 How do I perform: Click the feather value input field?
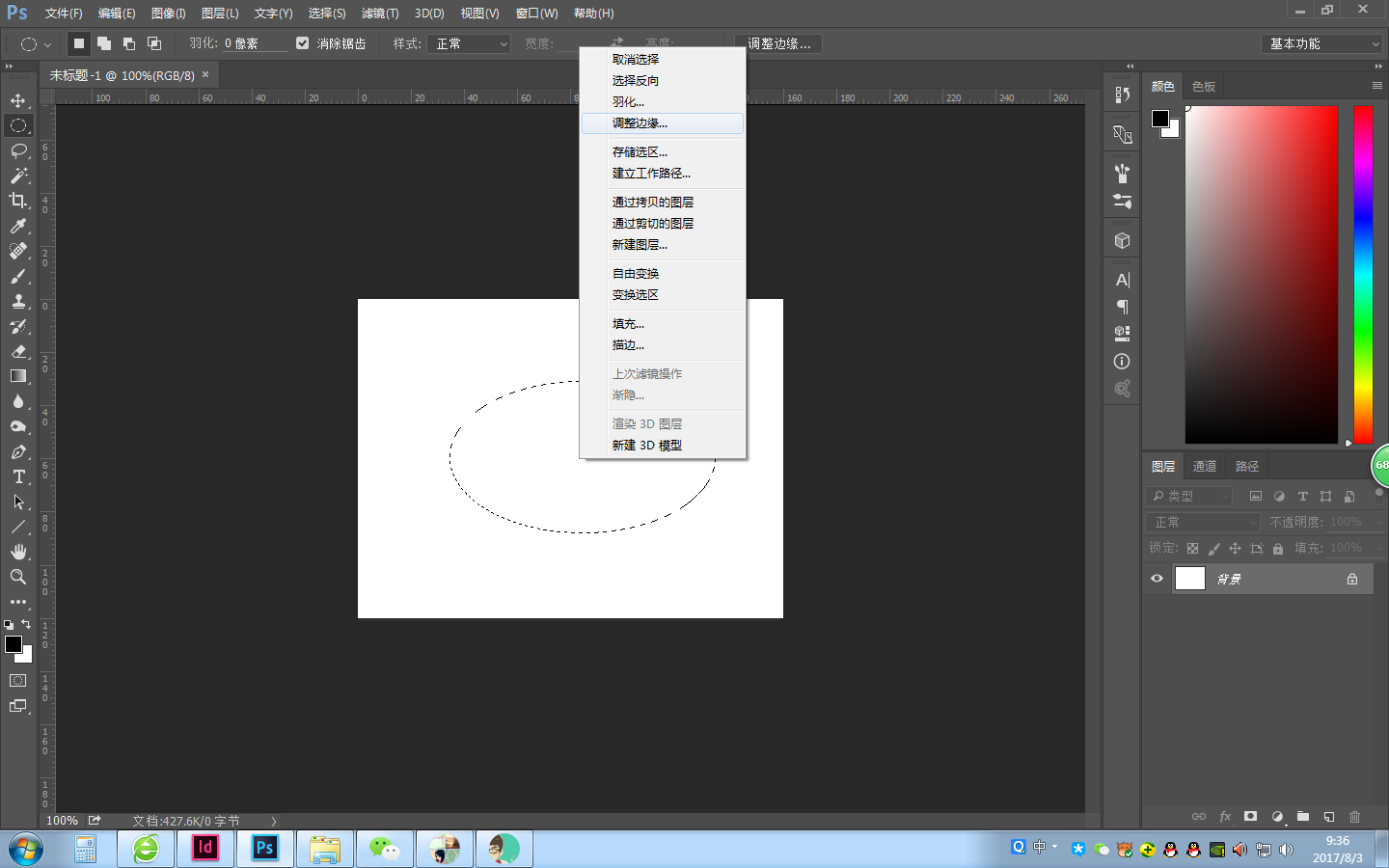(x=255, y=43)
